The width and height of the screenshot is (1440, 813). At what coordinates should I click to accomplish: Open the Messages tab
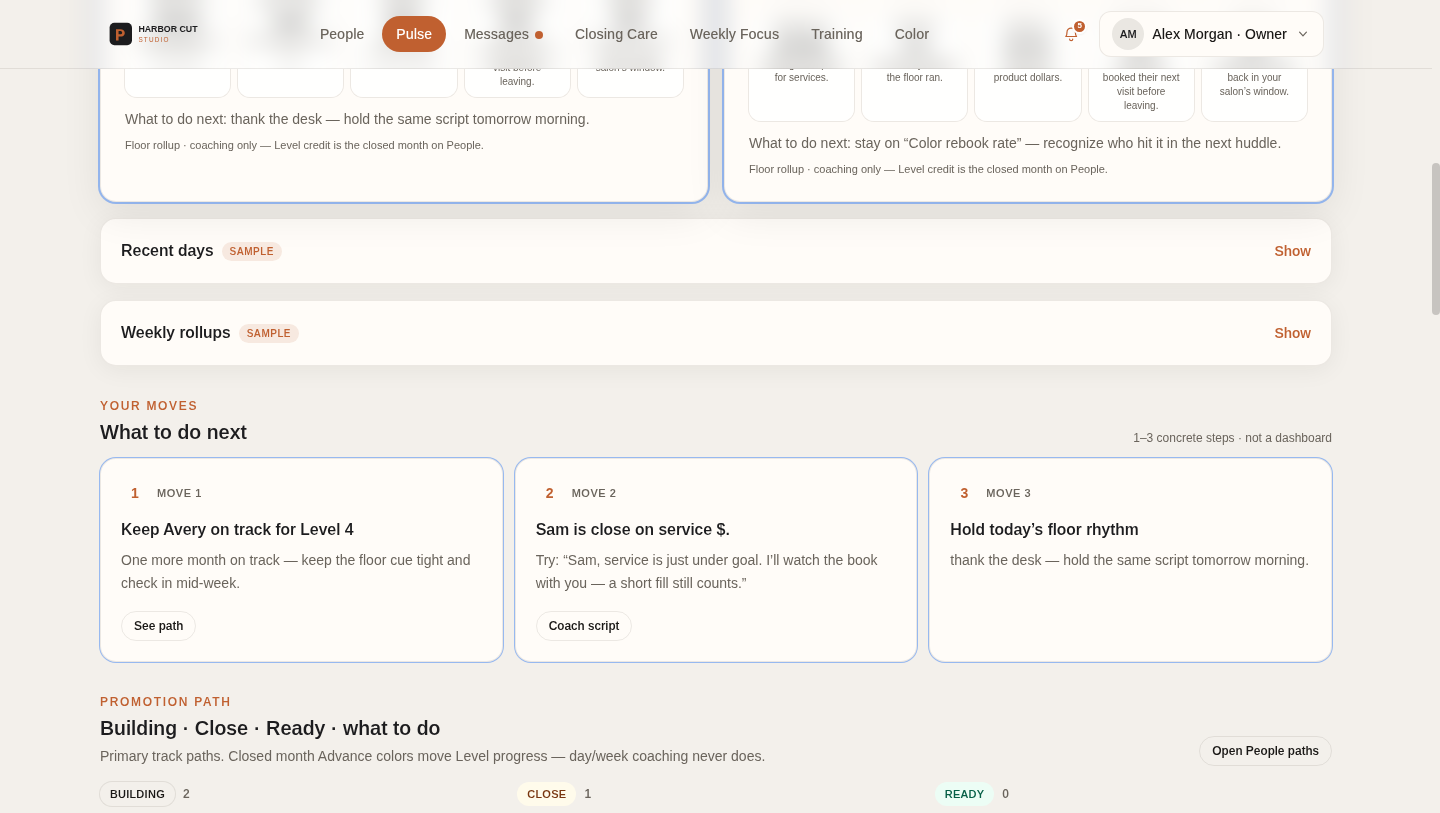pyautogui.click(x=503, y=34)
